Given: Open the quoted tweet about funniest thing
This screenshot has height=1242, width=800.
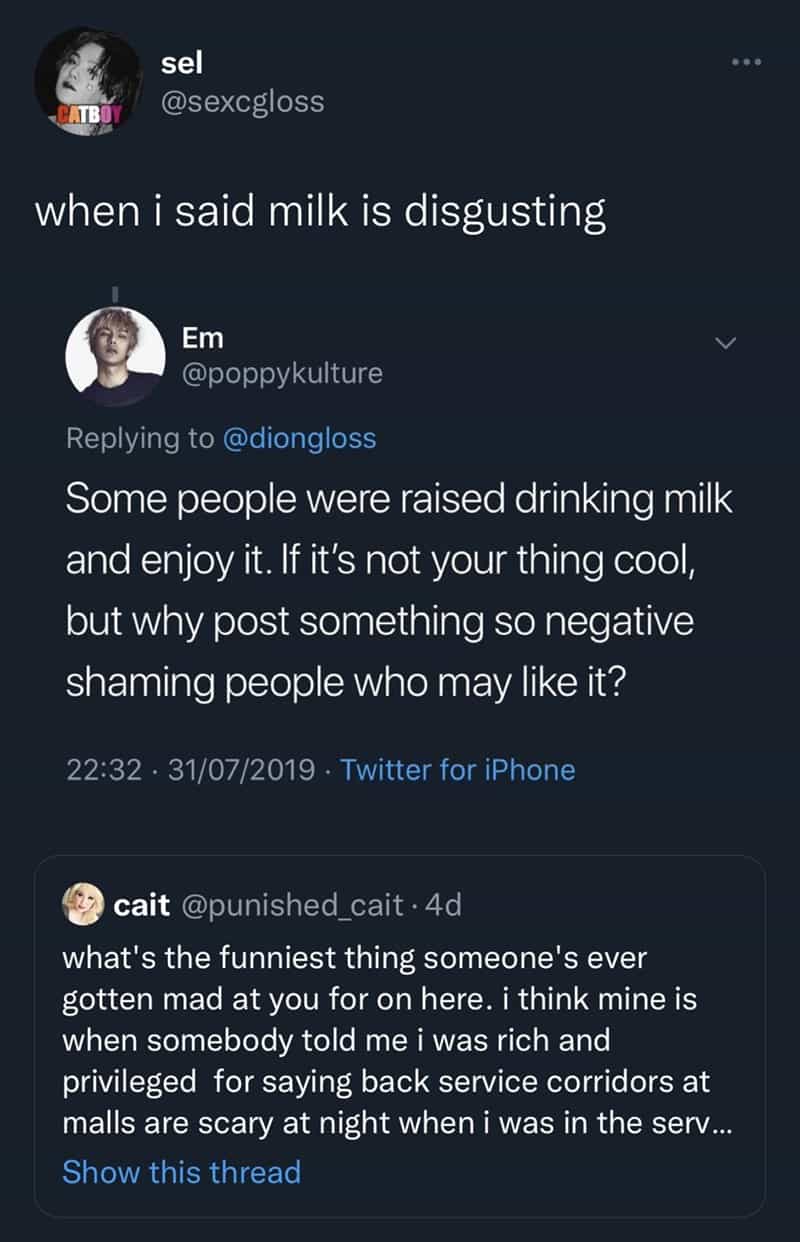Looking at the screenshot, I should 400,1040.
